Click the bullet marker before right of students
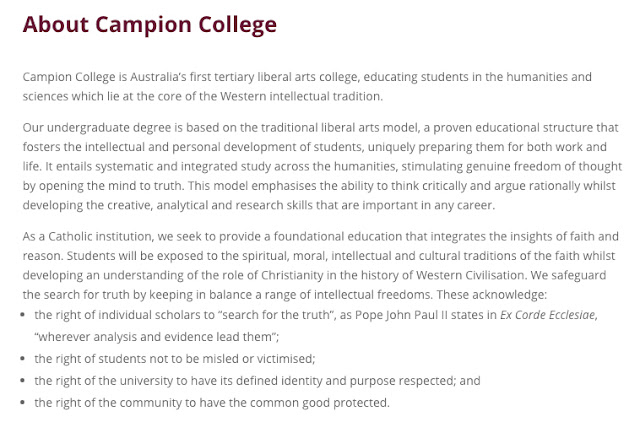The width and height of the screenshot is (640, 433). [24, 358]
